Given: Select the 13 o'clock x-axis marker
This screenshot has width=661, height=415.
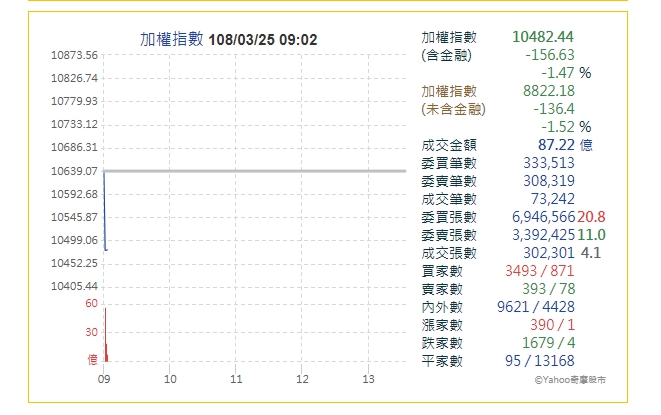Looking at the screenshot, I should 368,379.
